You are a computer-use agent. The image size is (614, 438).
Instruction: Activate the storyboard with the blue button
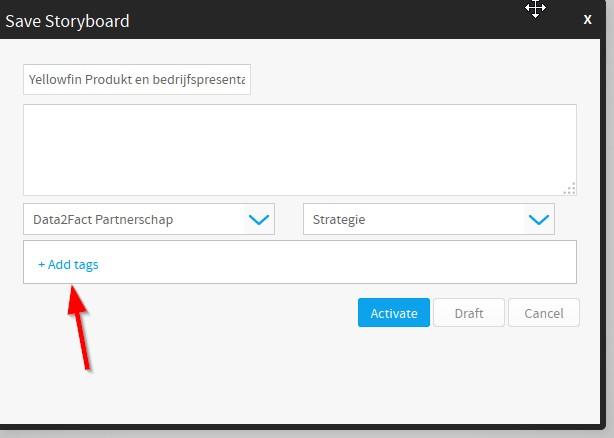[394, 313]
